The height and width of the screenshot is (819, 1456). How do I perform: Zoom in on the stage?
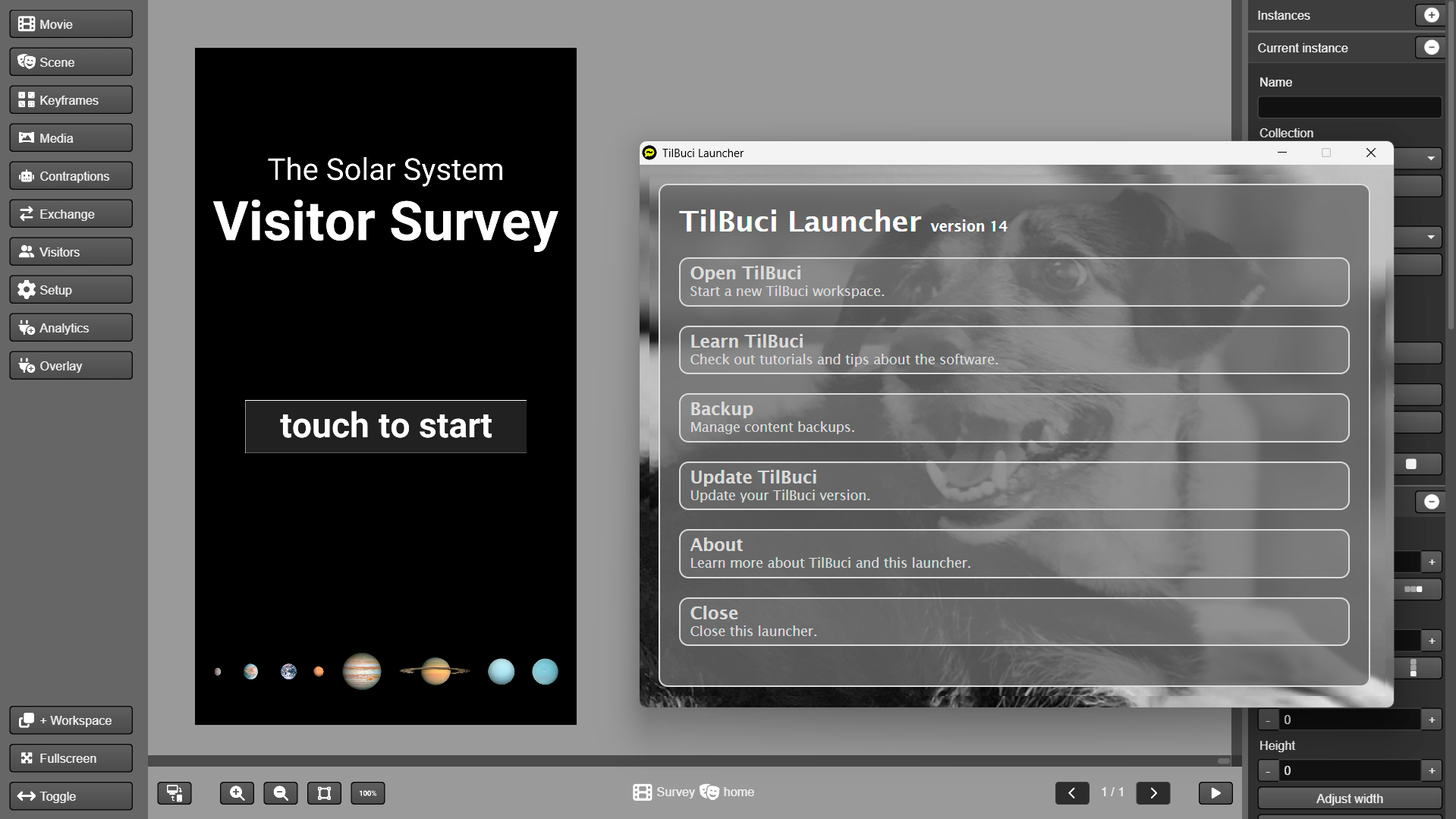237,793
